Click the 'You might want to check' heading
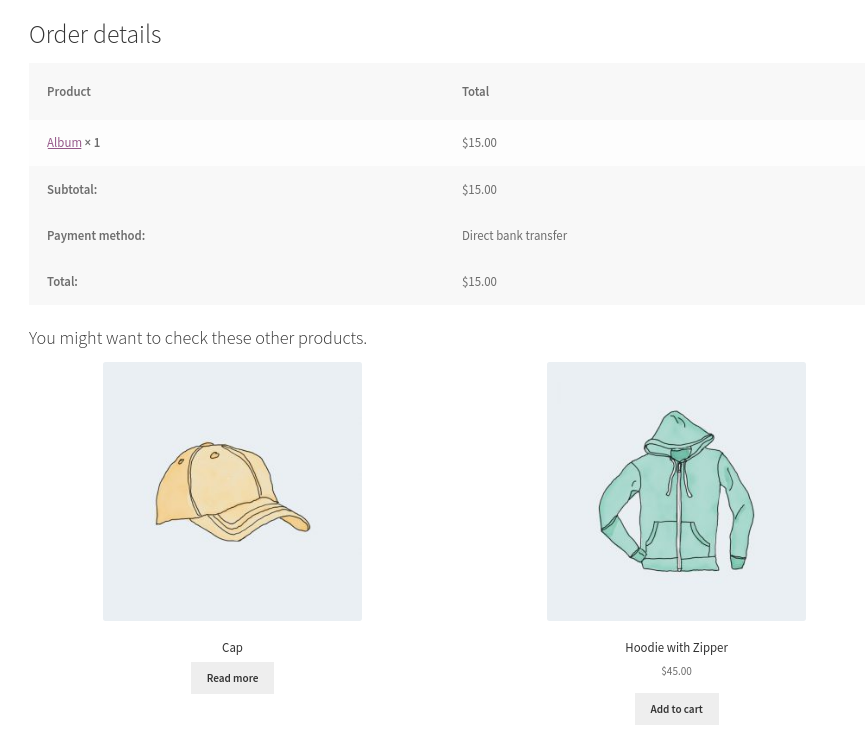Screen dimensions: 865x755 coord(198,338)
